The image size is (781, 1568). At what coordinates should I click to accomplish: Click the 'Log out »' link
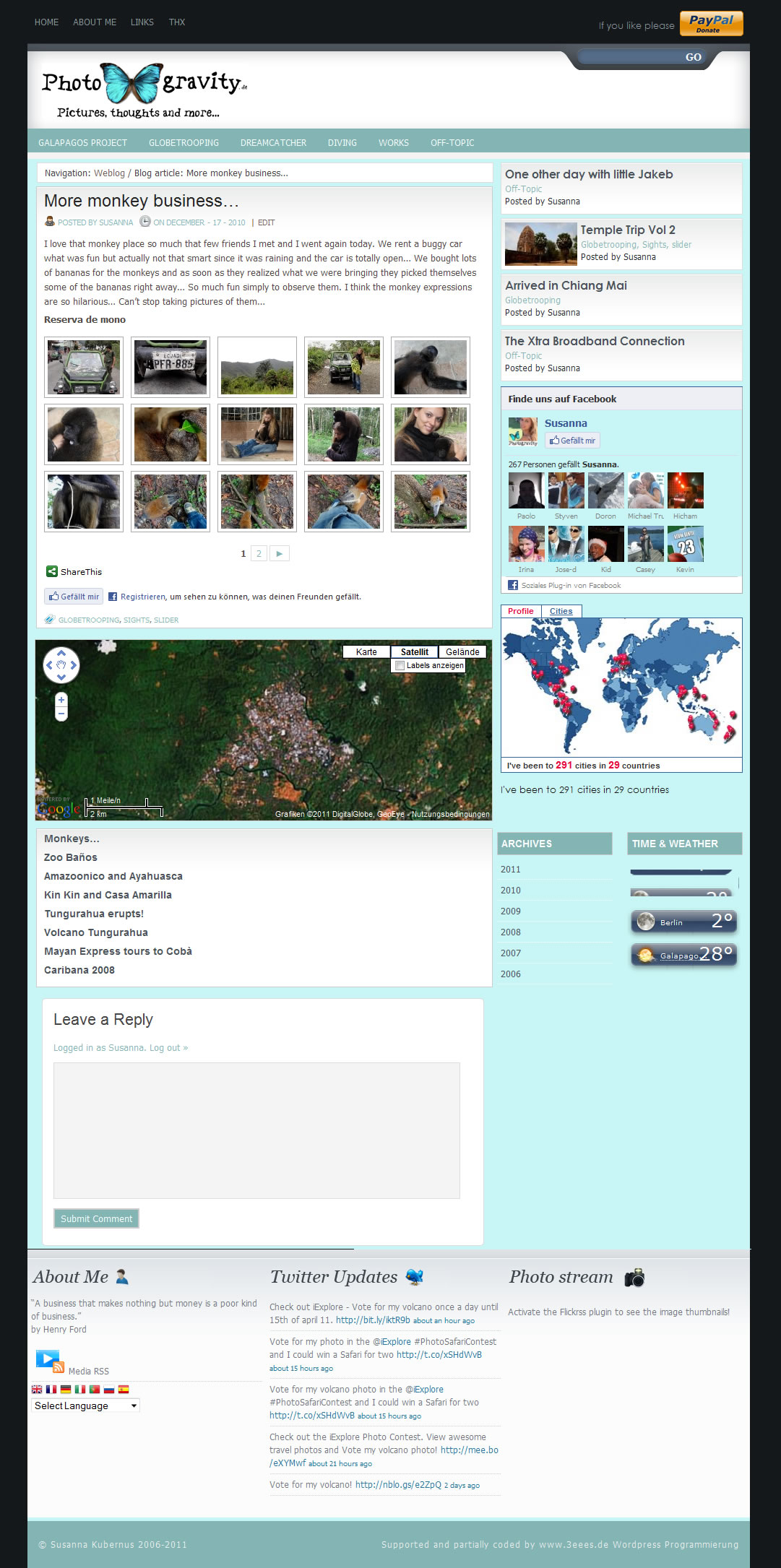[x=168, y=1048]
